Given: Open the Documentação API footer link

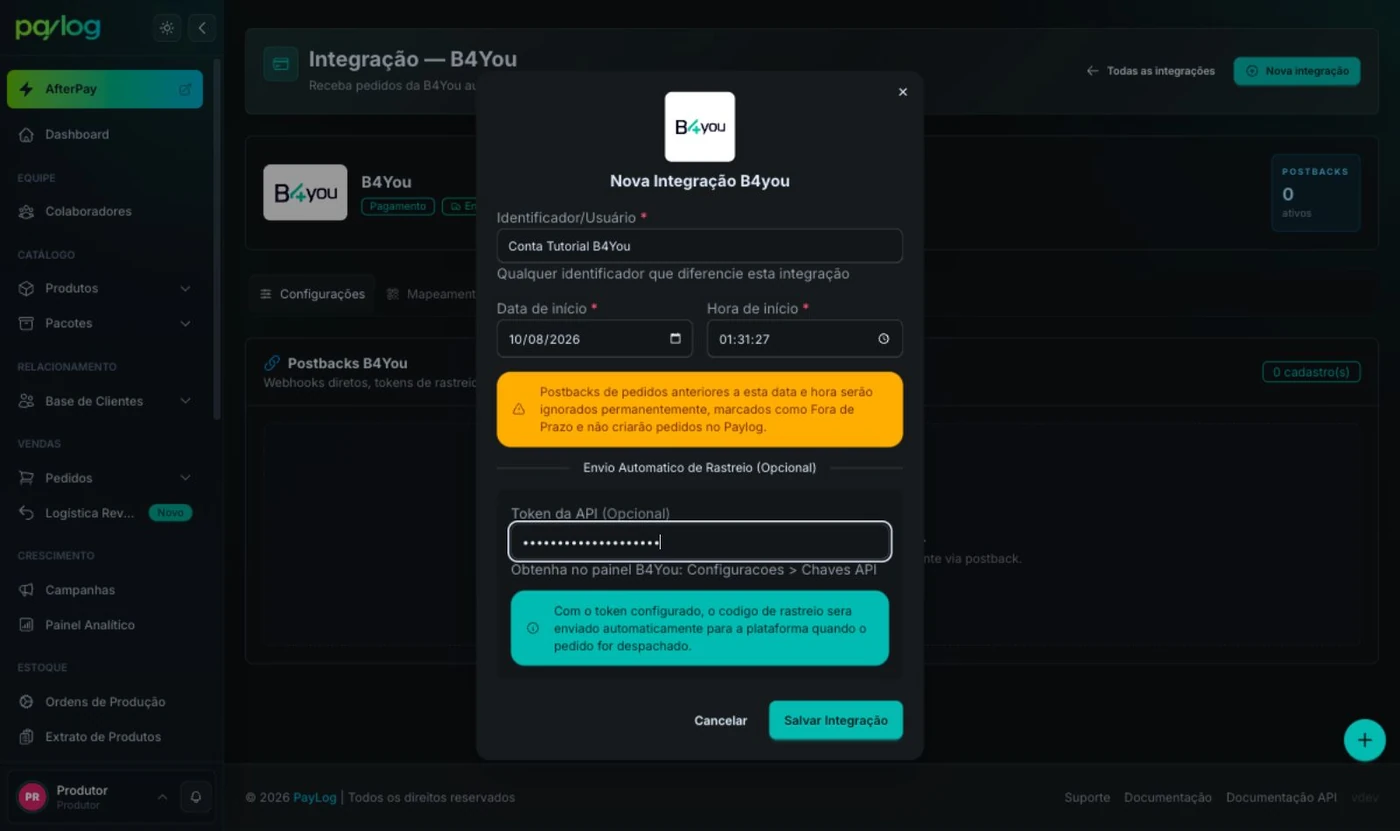Looking at the screenshot, I should pyautogui.click(x=1281, y=797).
